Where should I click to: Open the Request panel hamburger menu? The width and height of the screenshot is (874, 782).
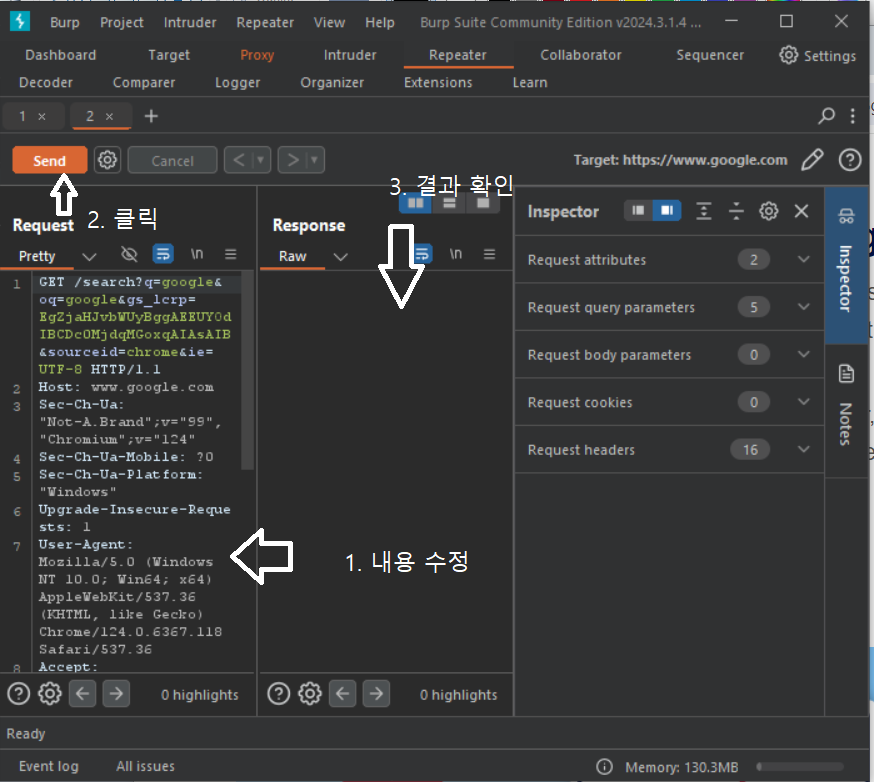click(231, 254)
